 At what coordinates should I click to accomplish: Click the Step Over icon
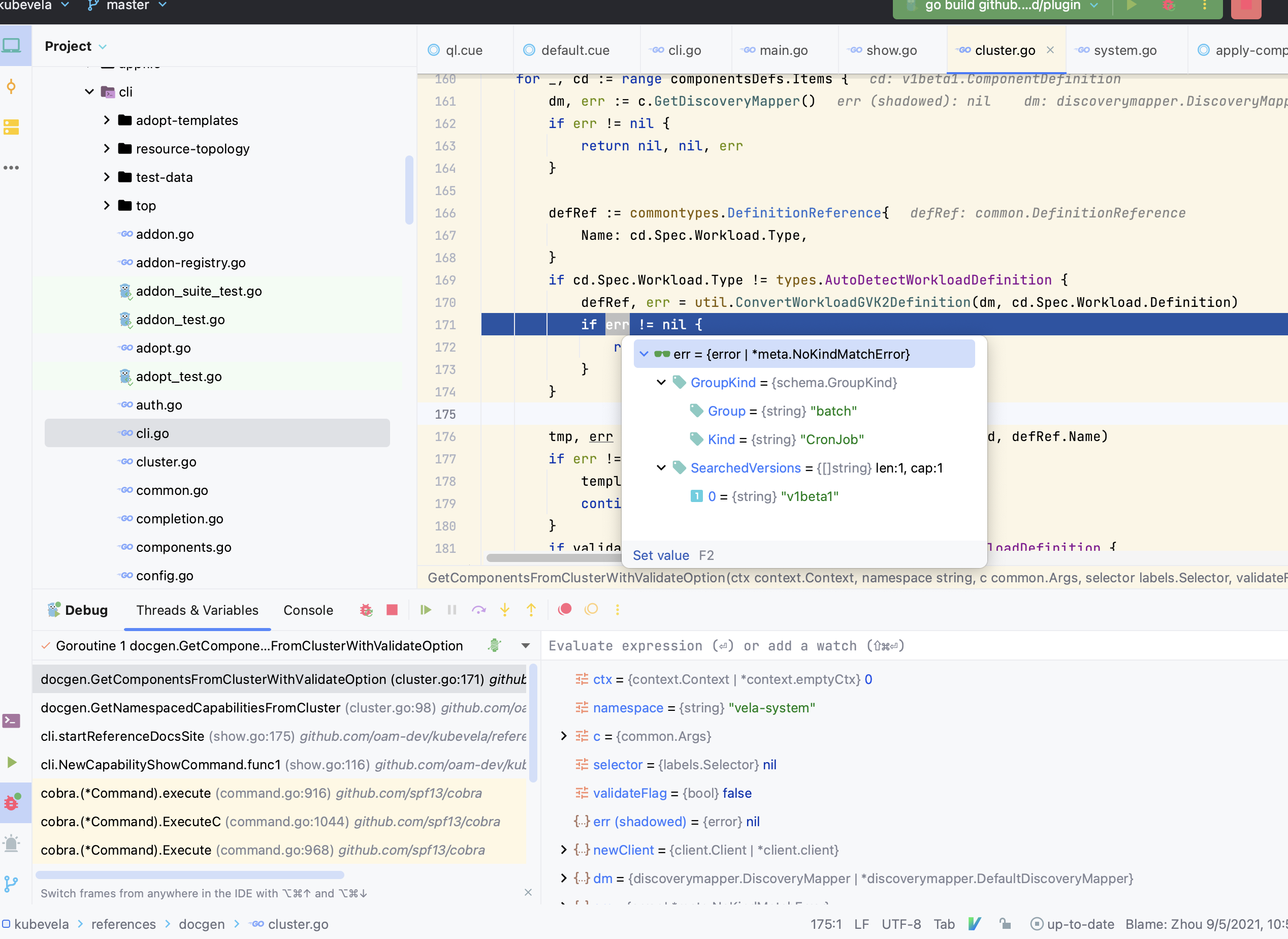pyautogui.click(x=478, y=610)
